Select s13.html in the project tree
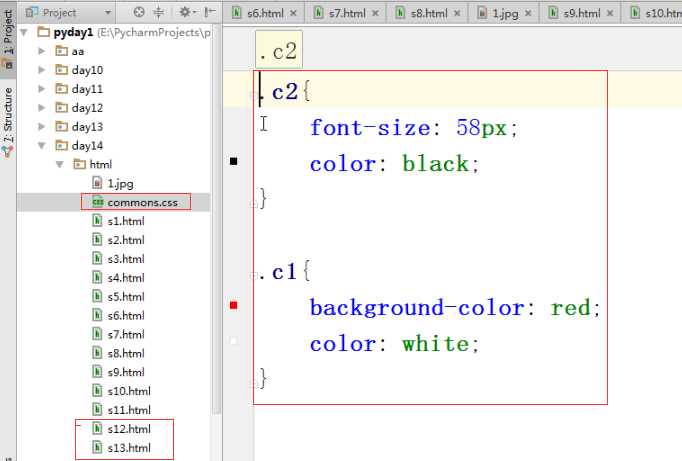 tap(121, 448)
